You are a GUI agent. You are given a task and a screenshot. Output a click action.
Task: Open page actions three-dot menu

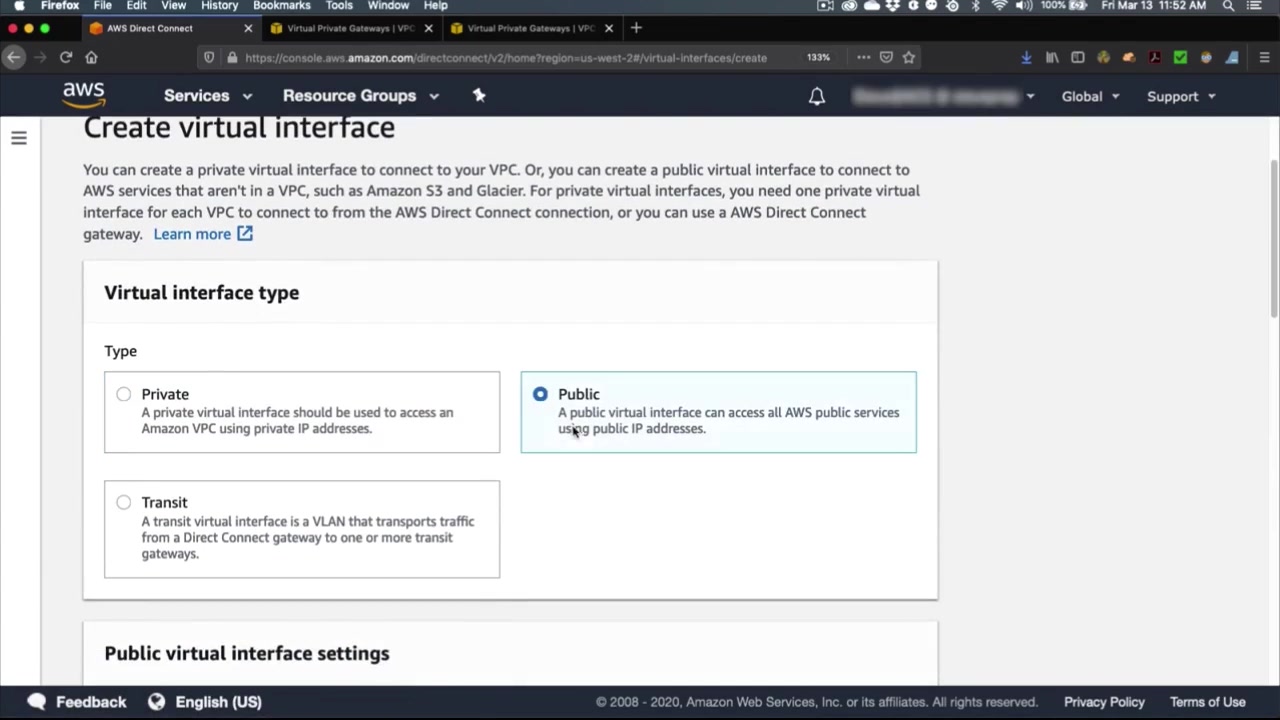tap(863, 57)
